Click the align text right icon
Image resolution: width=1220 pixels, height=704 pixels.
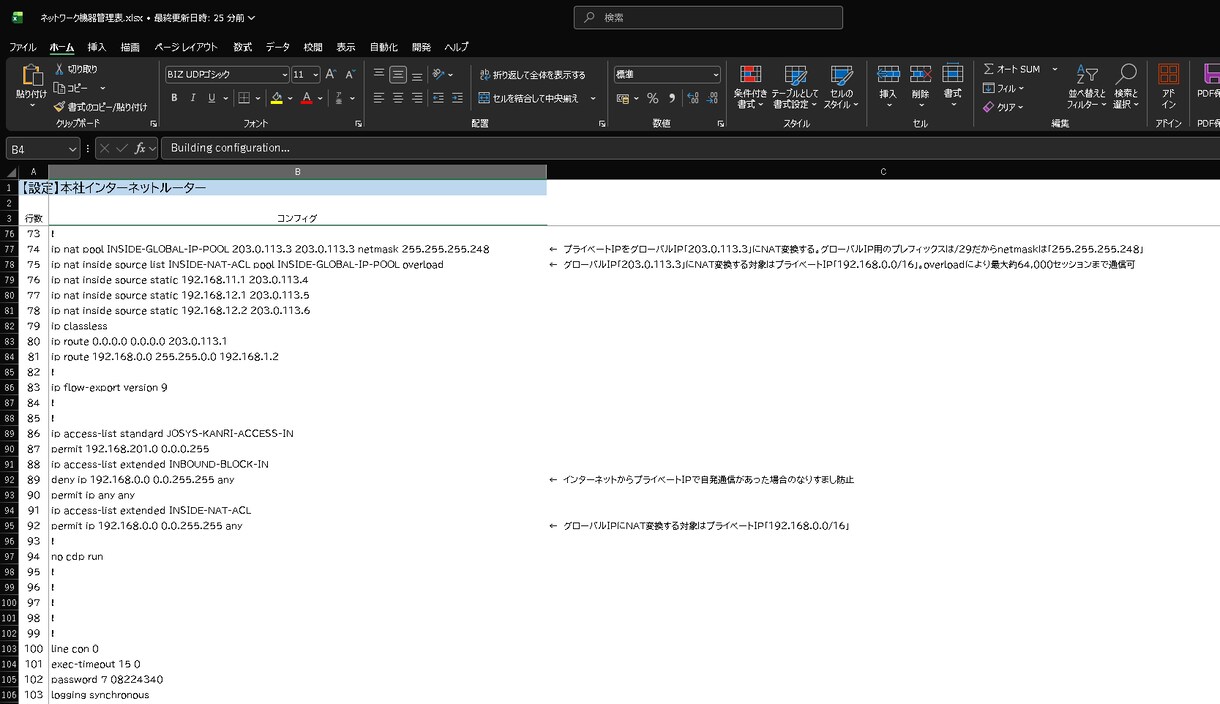pos(417,98)
